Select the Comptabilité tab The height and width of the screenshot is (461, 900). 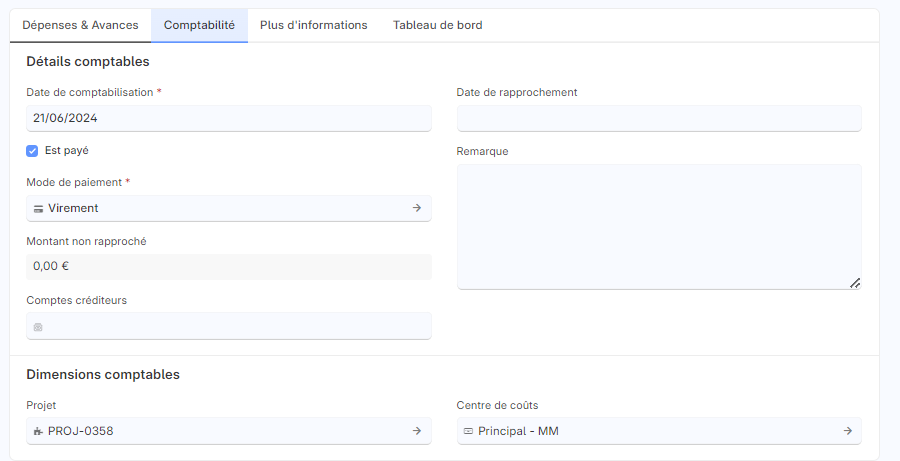199,25
